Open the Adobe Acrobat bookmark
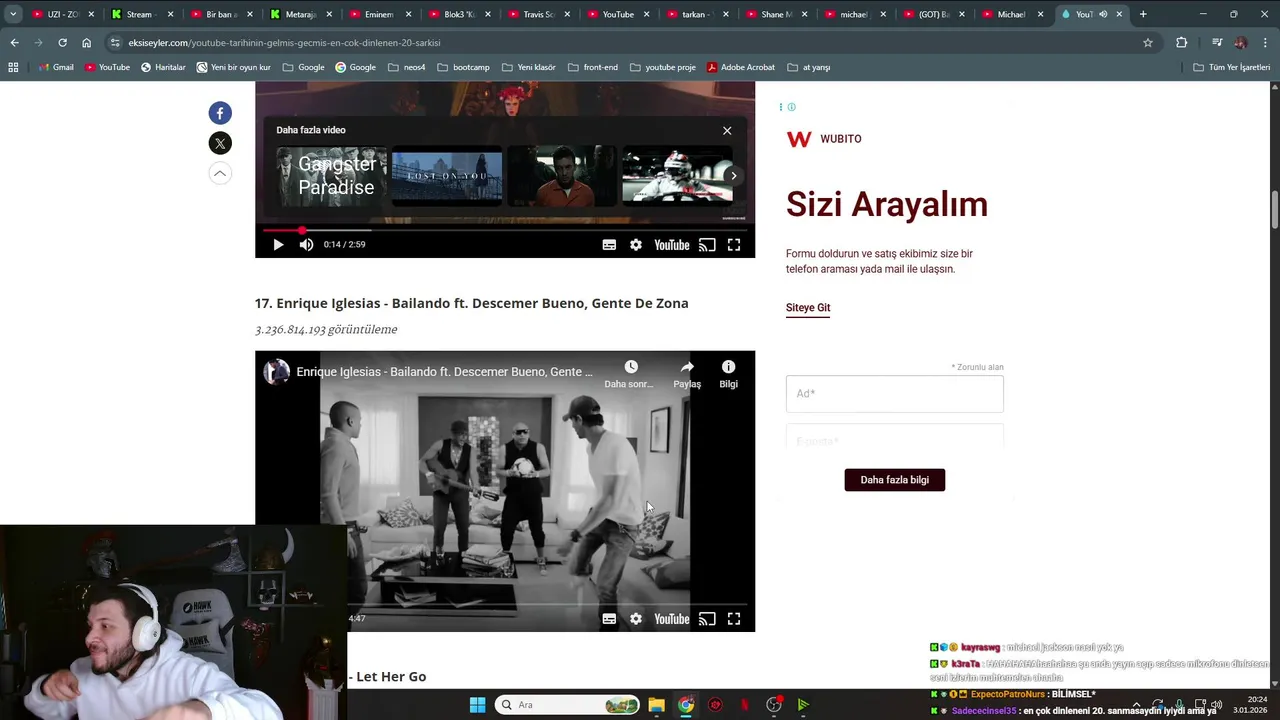This screenshot has width=1280, height=720. [741, 67]
